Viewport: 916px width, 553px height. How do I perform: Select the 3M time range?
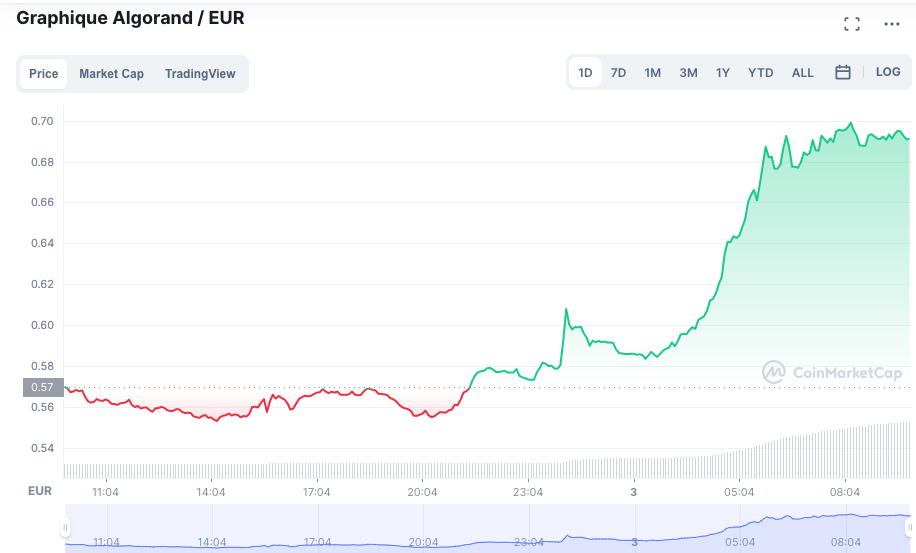click(x=688, y=73)
